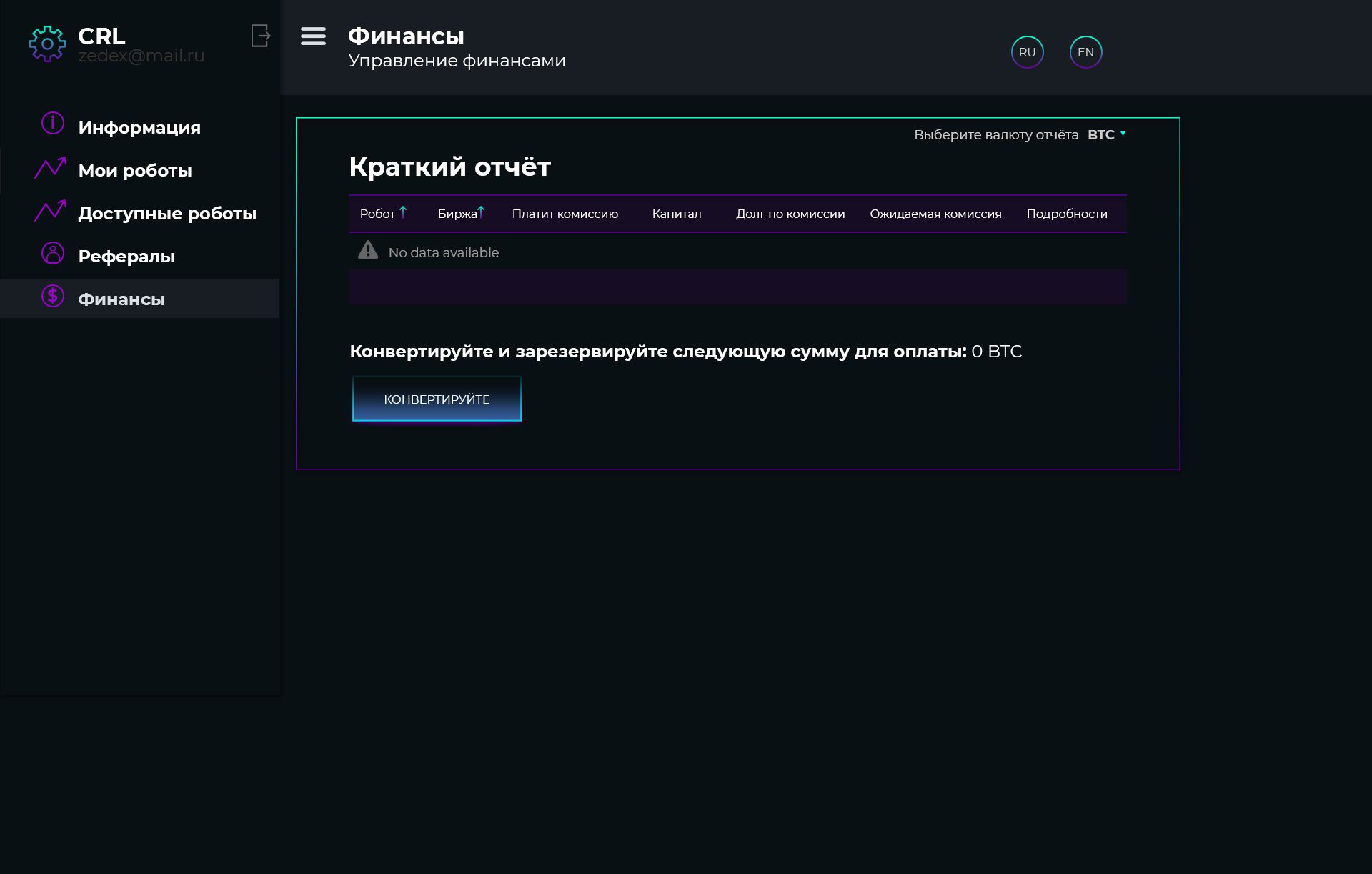Open the Информация menu item

click(x=139, y=128)
